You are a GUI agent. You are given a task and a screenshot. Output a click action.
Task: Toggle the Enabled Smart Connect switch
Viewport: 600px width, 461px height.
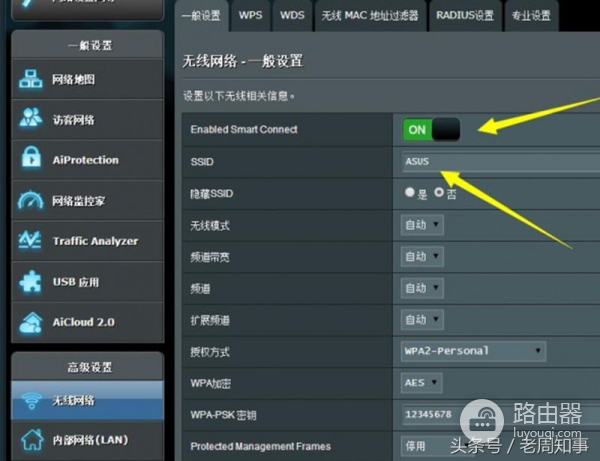(431, 129)
